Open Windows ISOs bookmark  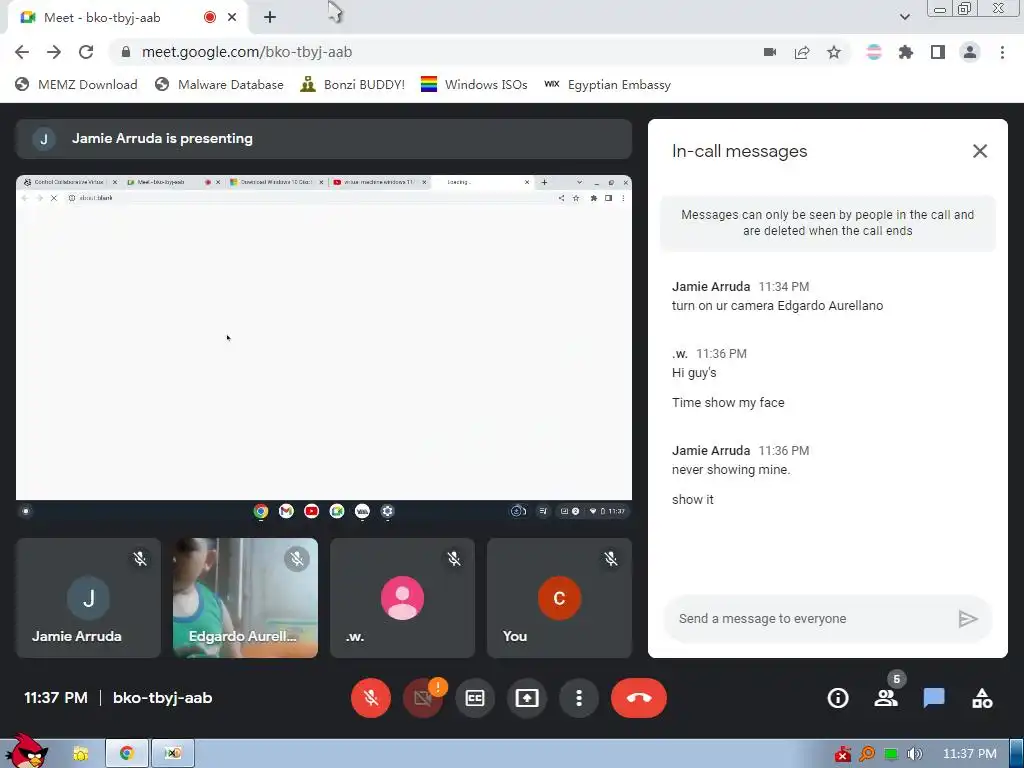[473, 84]
